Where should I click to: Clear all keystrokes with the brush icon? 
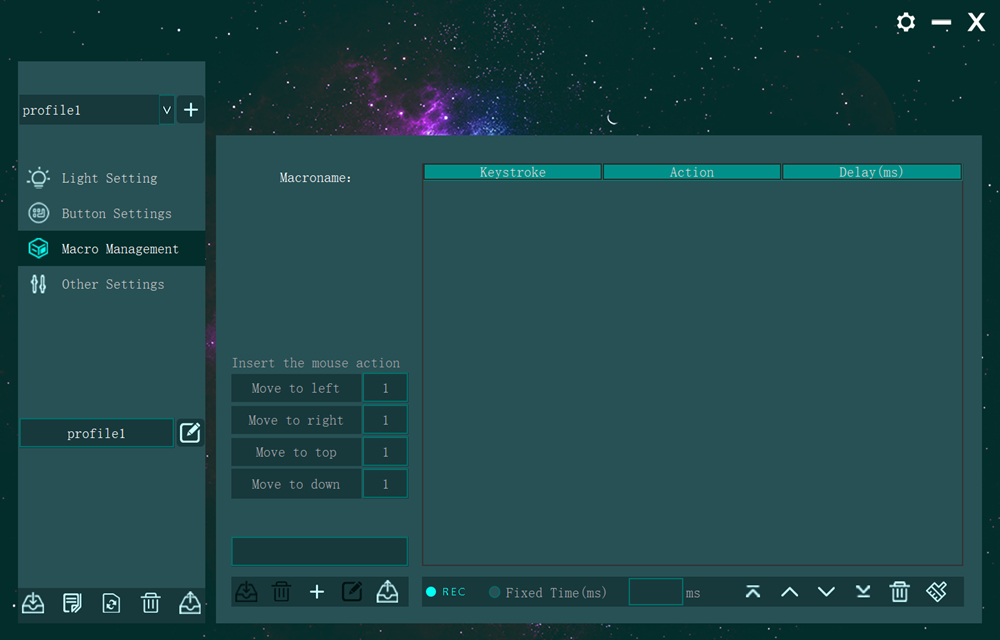coord(936,592)
